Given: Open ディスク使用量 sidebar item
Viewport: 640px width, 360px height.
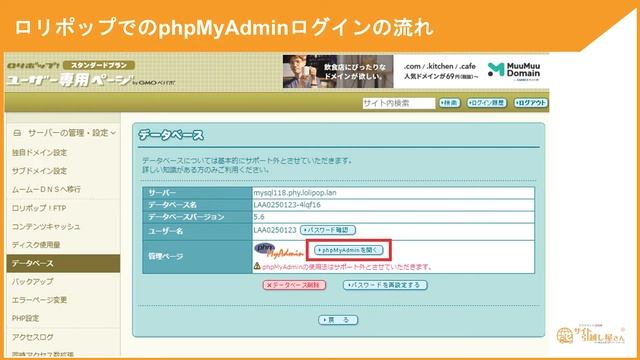Looking at the screenshot, I should click(36, 245).
